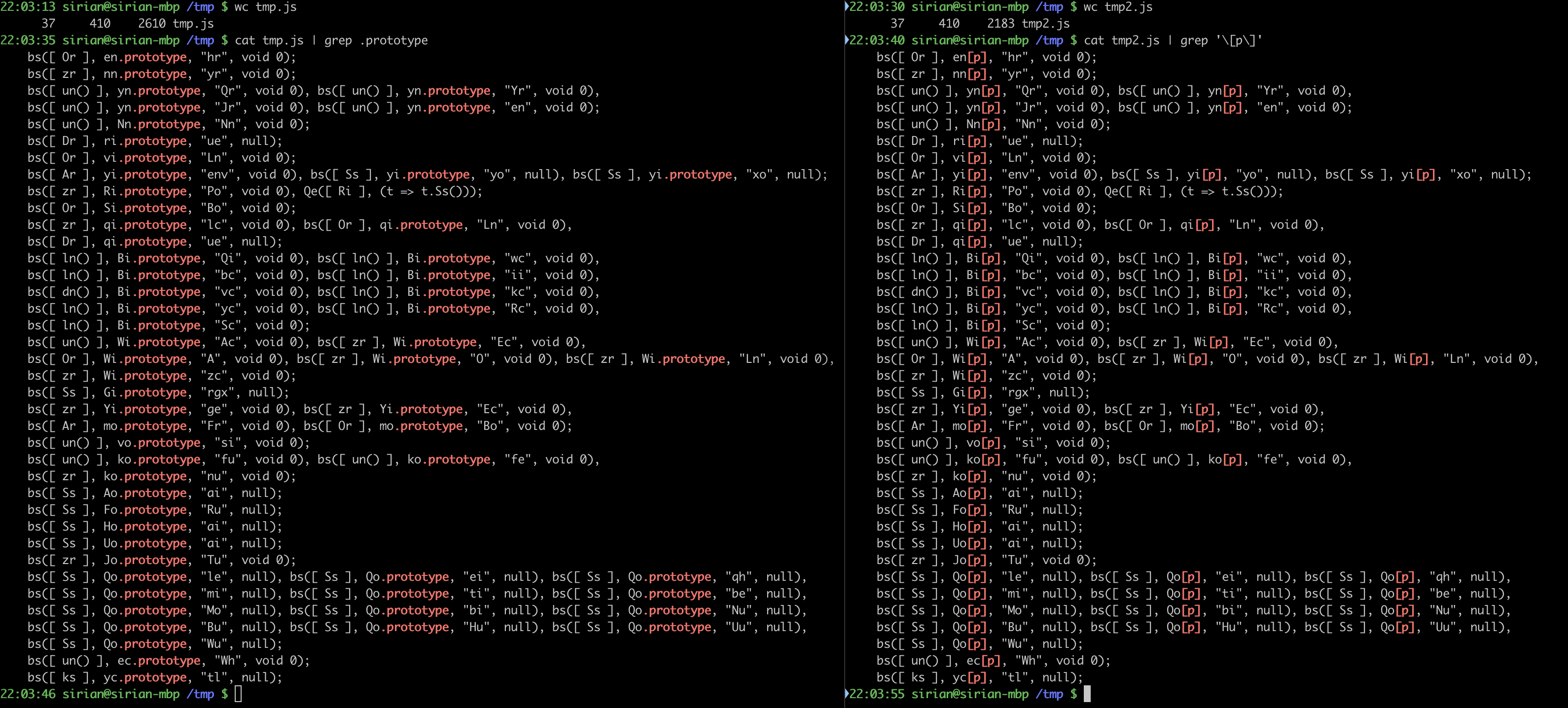Click the pane divider between the two terminals
This screenshot has height=708, width=1568.
click(x=845, y=353)
